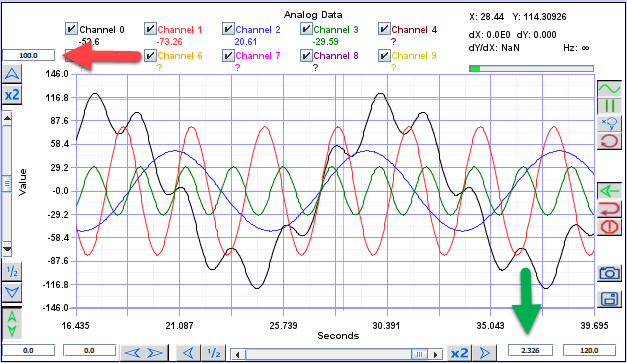The height and width of the screenshot is (363, 627).
Task: Click the x-y cursor tool icon
Action: [609, 124]
